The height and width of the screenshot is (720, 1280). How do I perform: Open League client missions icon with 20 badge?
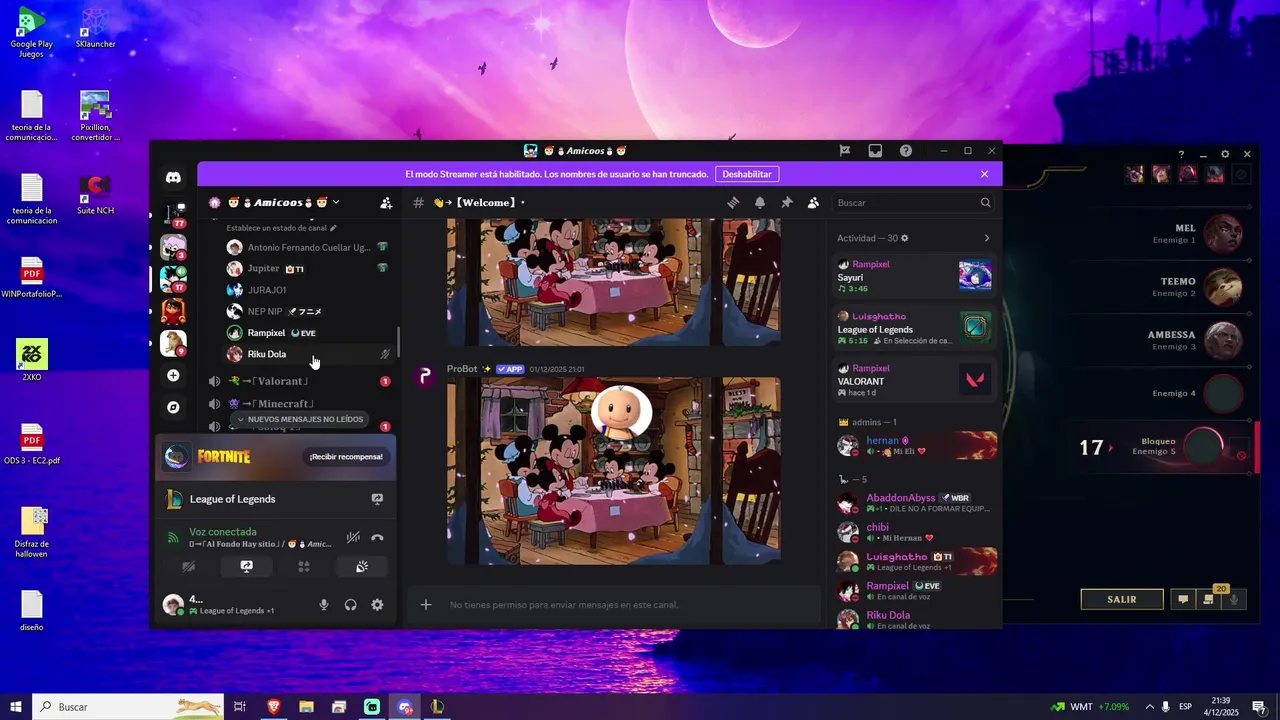pyautogui.click(x=1208, y=599)
